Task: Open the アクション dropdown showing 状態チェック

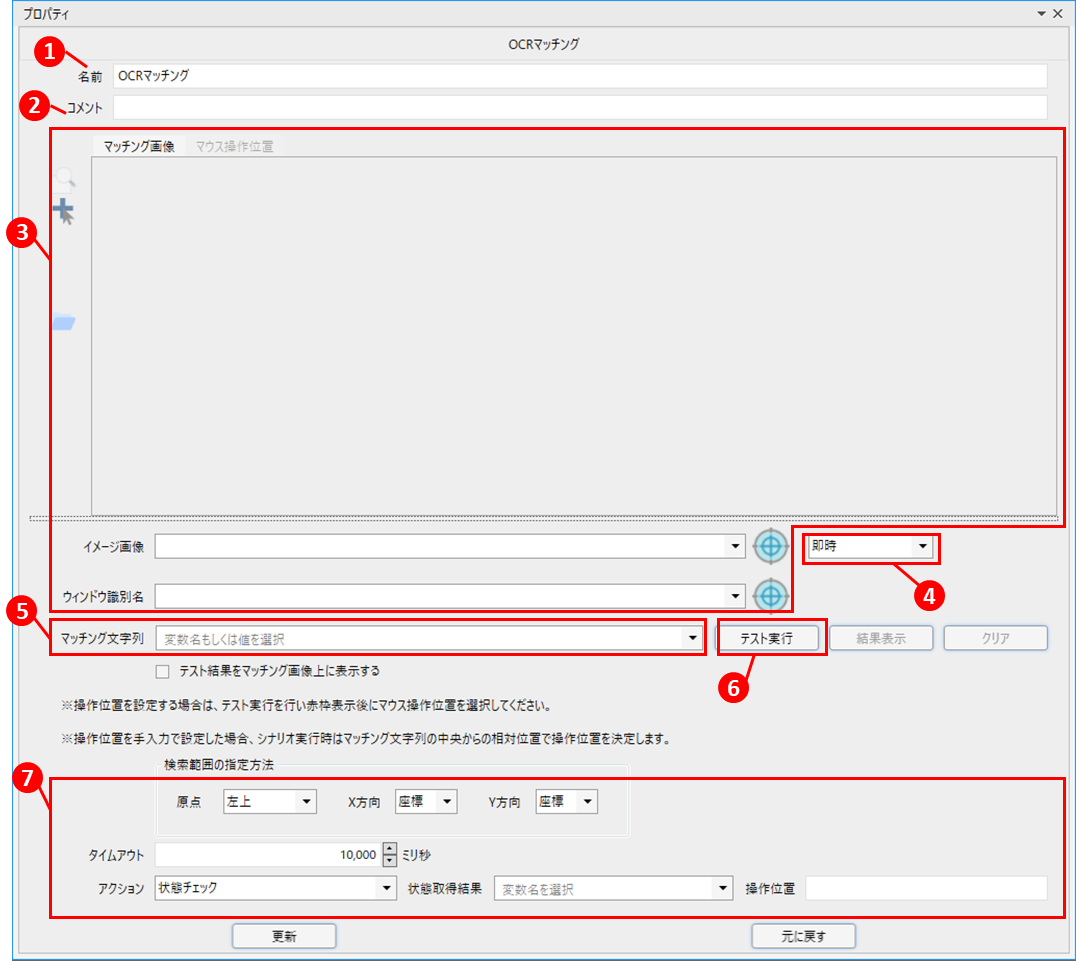Action: 387,887
